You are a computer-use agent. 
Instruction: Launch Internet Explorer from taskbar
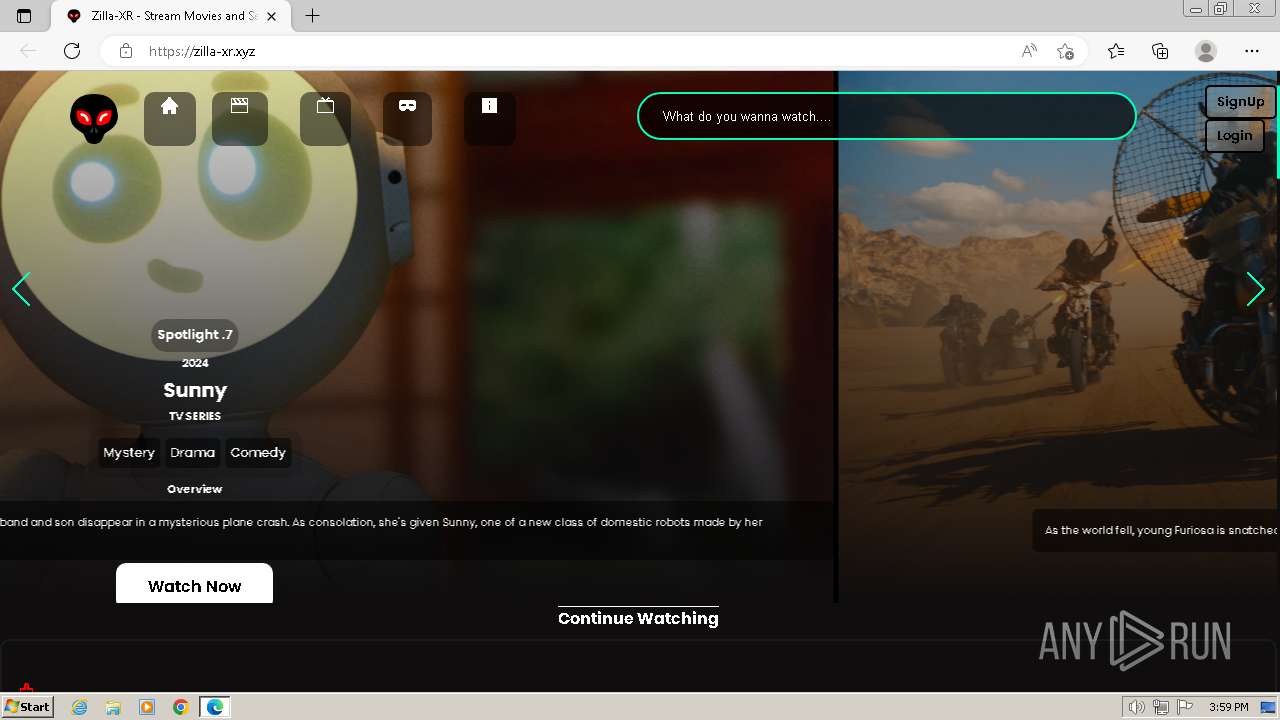[x=80, y=707]
